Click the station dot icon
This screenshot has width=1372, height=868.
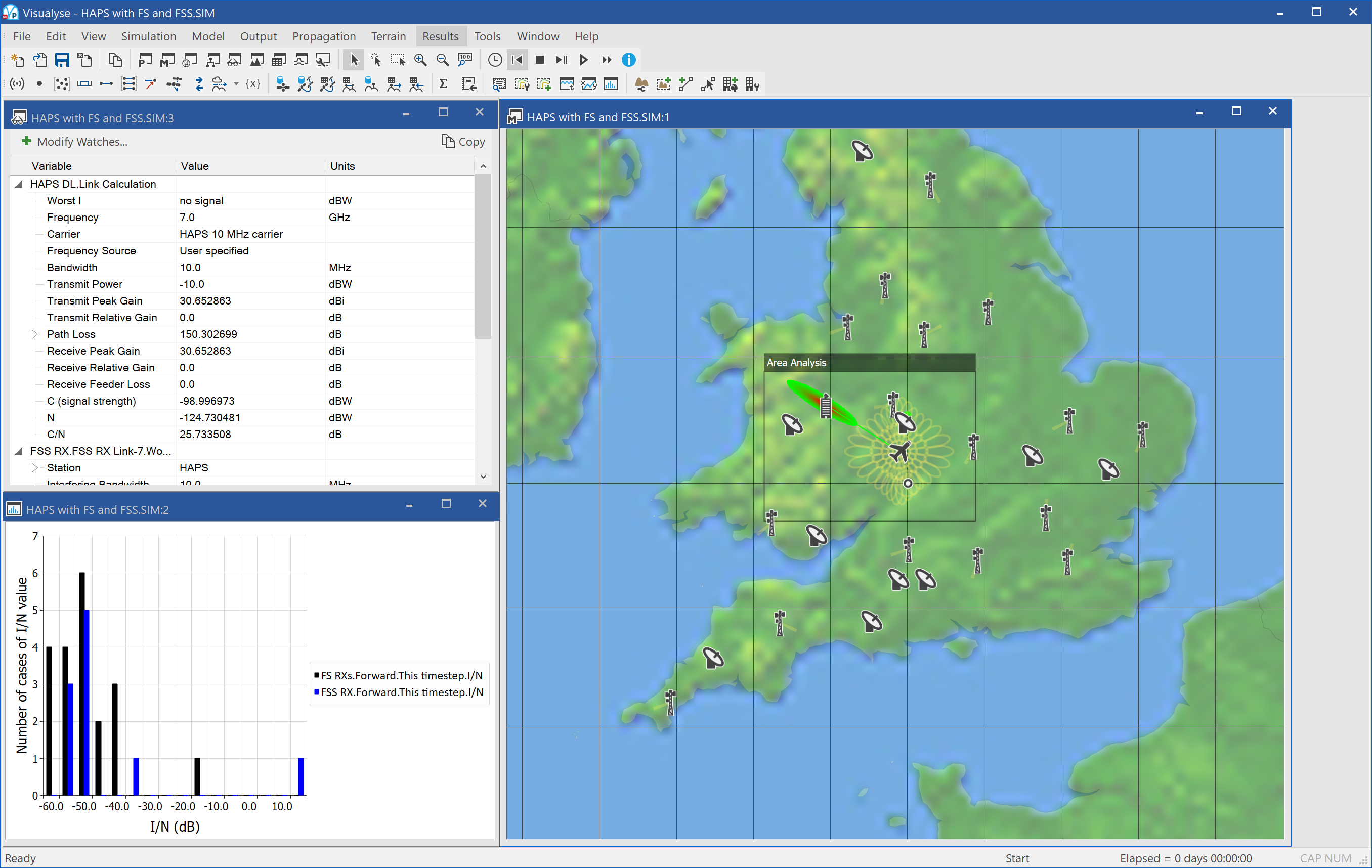pyautogui.click(x=39, y=84)
